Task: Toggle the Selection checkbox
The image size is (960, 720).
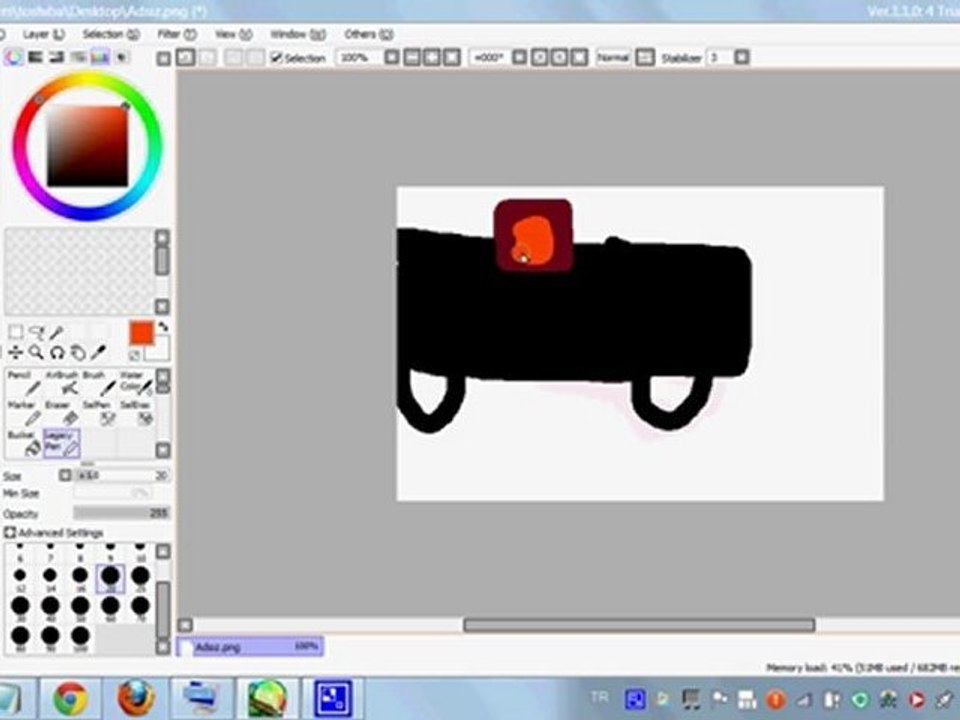Action: (x=277, y=58)
